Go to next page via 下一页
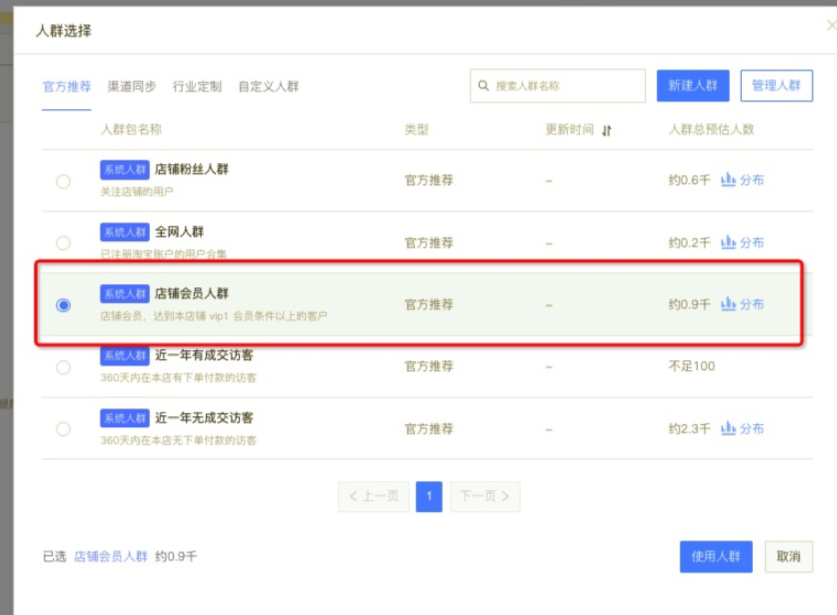Screen dimensions: 837x615 [484, 496]
